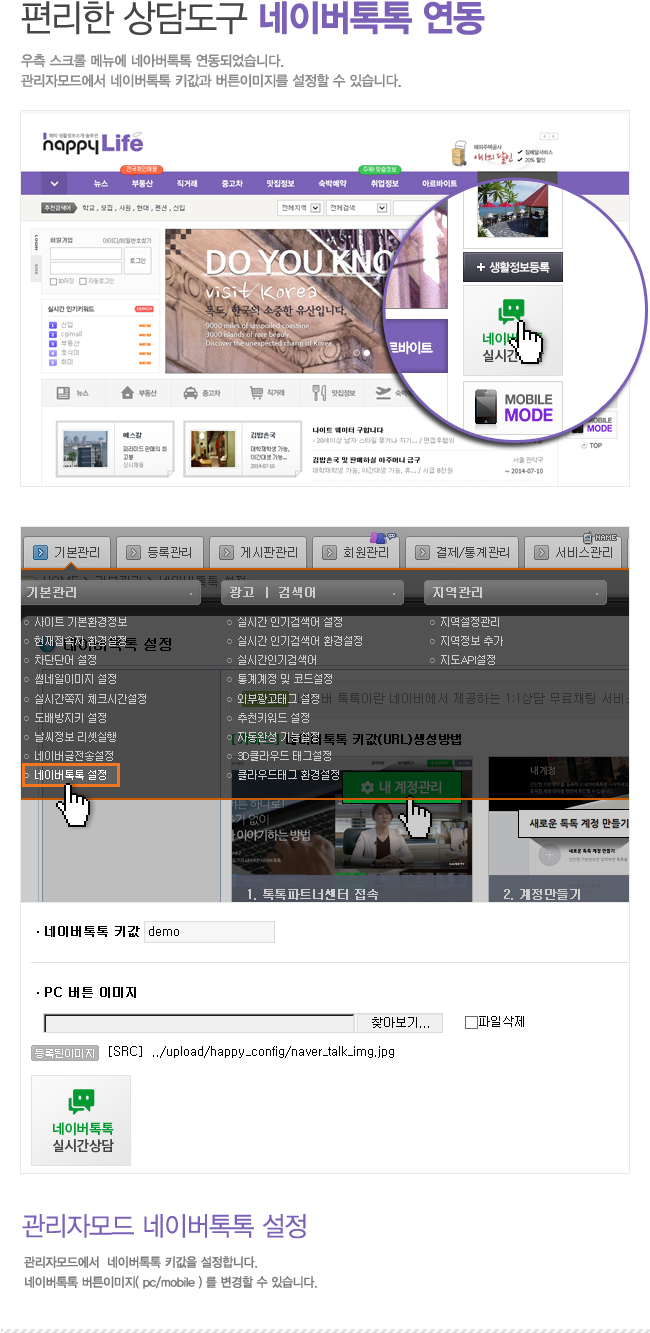Click the 직거래 cart icon in category bar
Image resolution: width=650 pixels, height=1333 pixels.
256,393
